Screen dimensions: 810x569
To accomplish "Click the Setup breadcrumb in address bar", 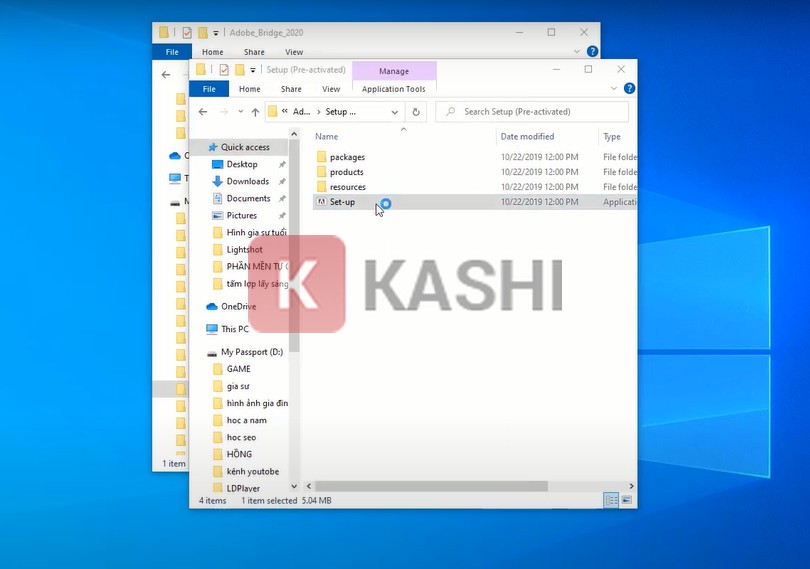I will [340, 112].
